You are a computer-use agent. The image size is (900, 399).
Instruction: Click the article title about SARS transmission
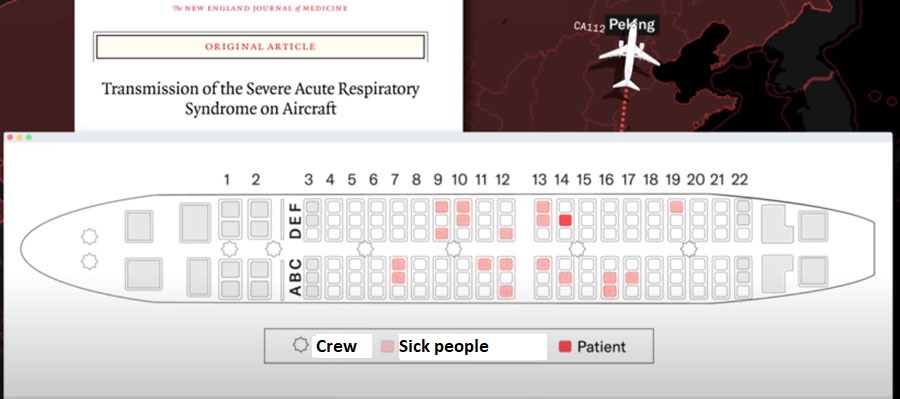point(260,99)
